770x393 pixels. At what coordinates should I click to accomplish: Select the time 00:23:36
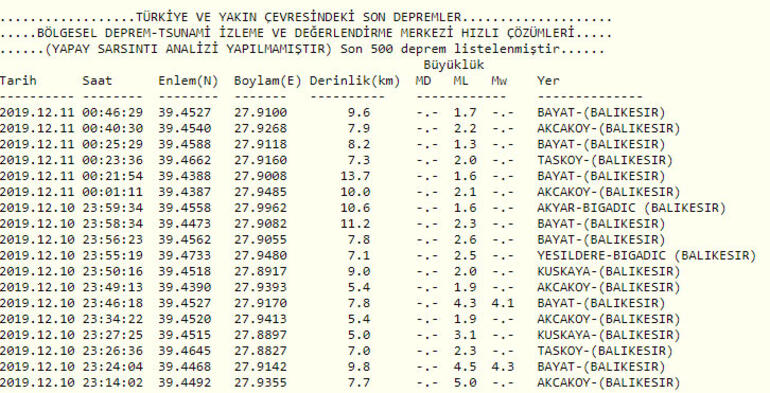112,161
